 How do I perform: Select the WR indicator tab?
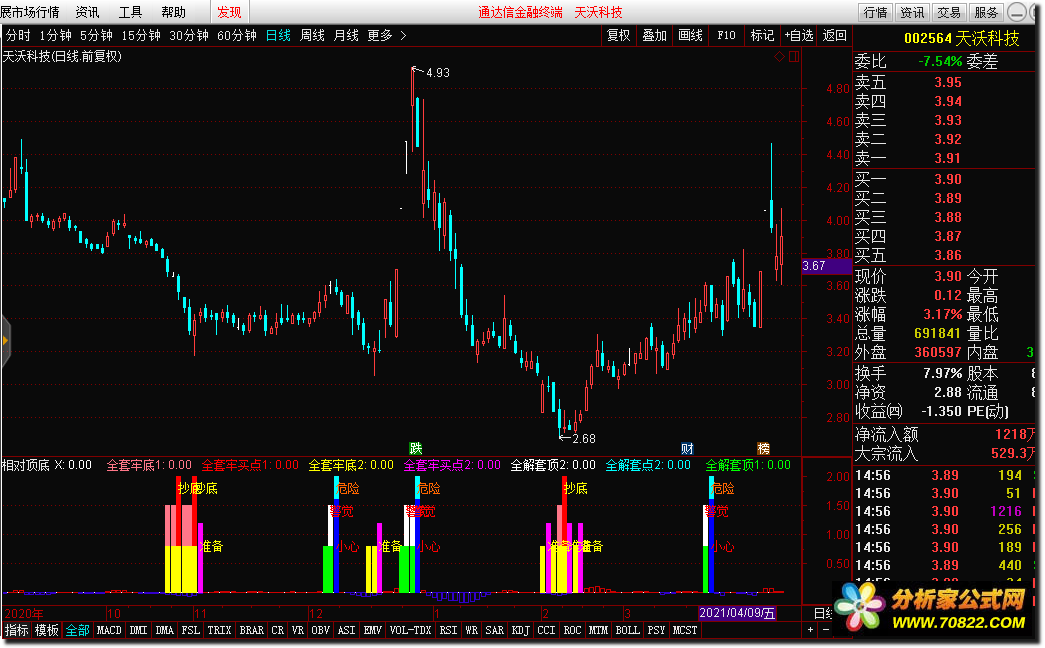point(472,630)
